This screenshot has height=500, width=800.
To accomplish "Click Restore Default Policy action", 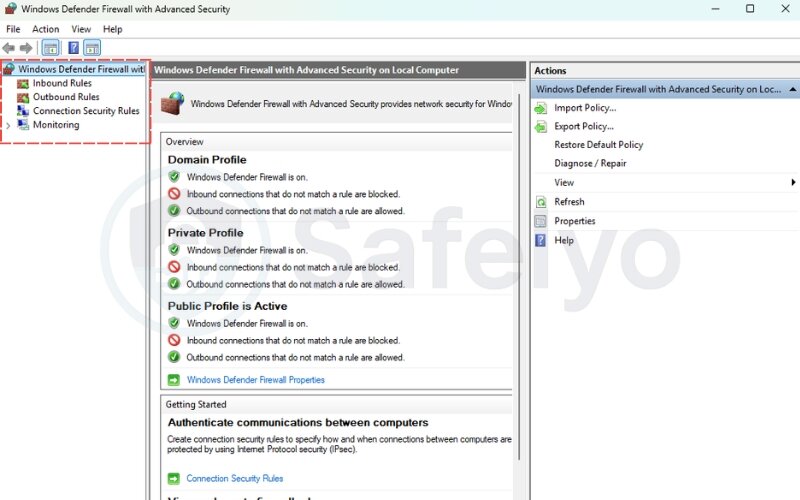I will (x=598, y=145).
